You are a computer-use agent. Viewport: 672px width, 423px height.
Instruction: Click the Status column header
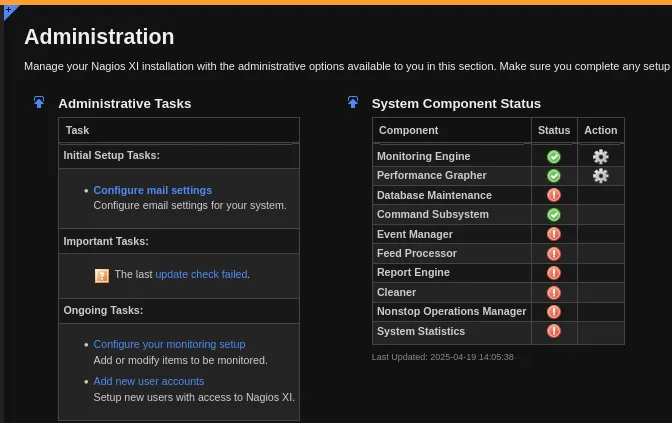pos(554,130)
